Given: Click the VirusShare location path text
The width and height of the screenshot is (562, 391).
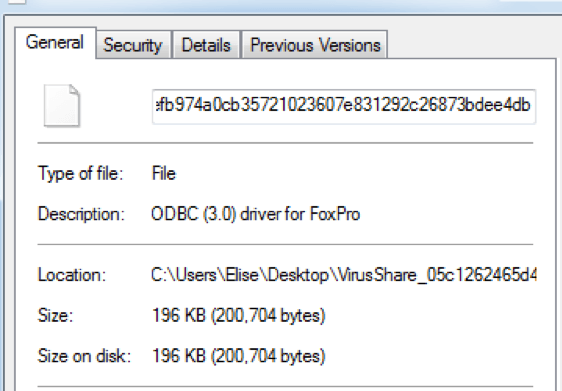Looking at the screenshot, I should [344, 275].
